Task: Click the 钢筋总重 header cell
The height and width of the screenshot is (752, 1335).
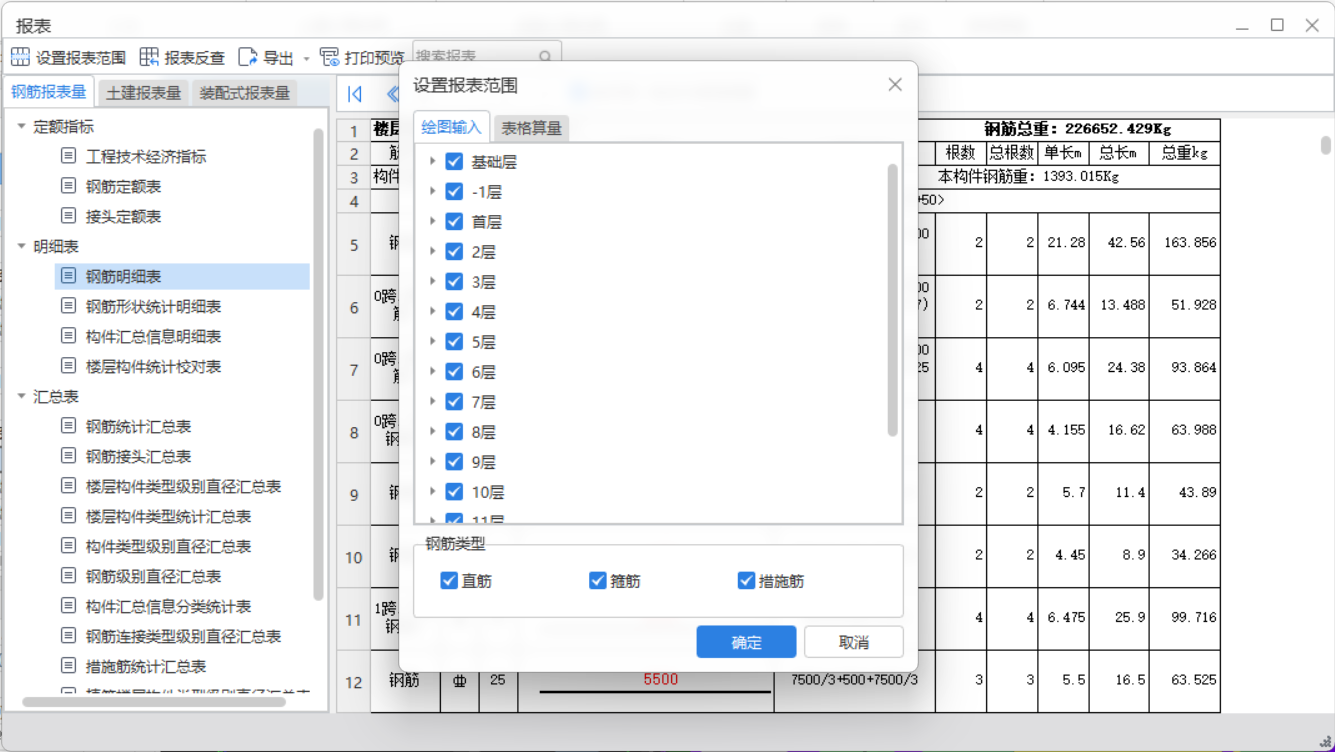Action: pos(1077,129)
